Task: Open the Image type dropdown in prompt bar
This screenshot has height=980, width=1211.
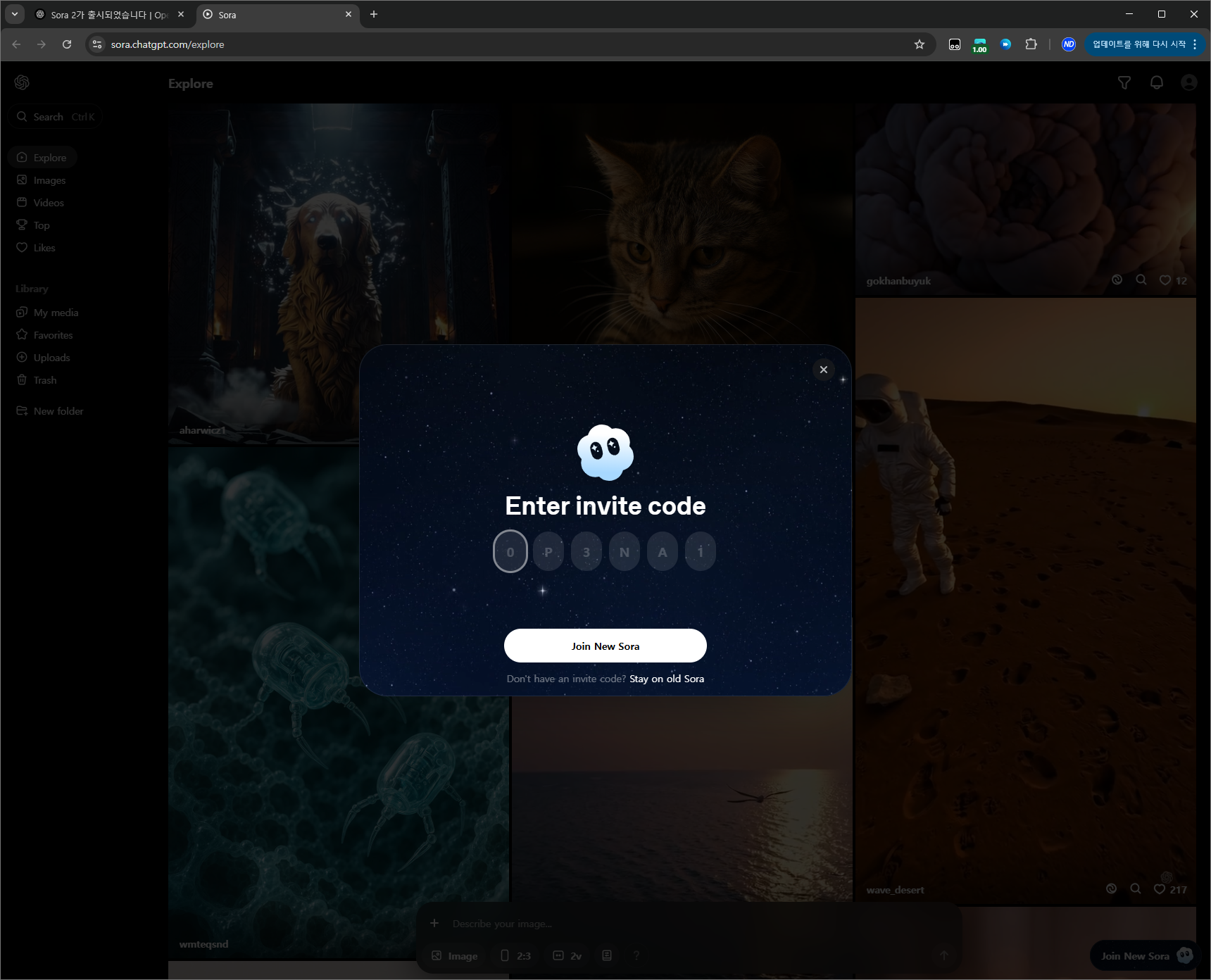Action: click(454, 955)
